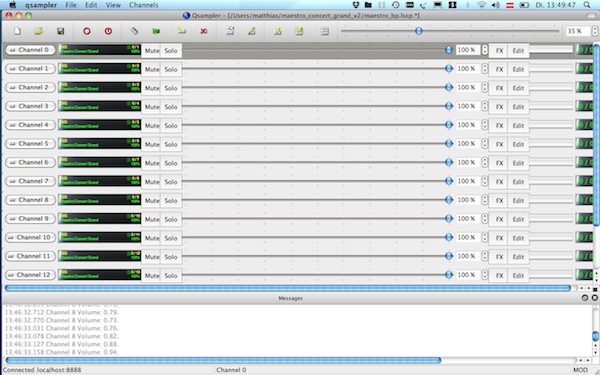The height and width of the screenshot is (375, 600).
Task: Click the red Restart power icon
Action: pos(109,31)
